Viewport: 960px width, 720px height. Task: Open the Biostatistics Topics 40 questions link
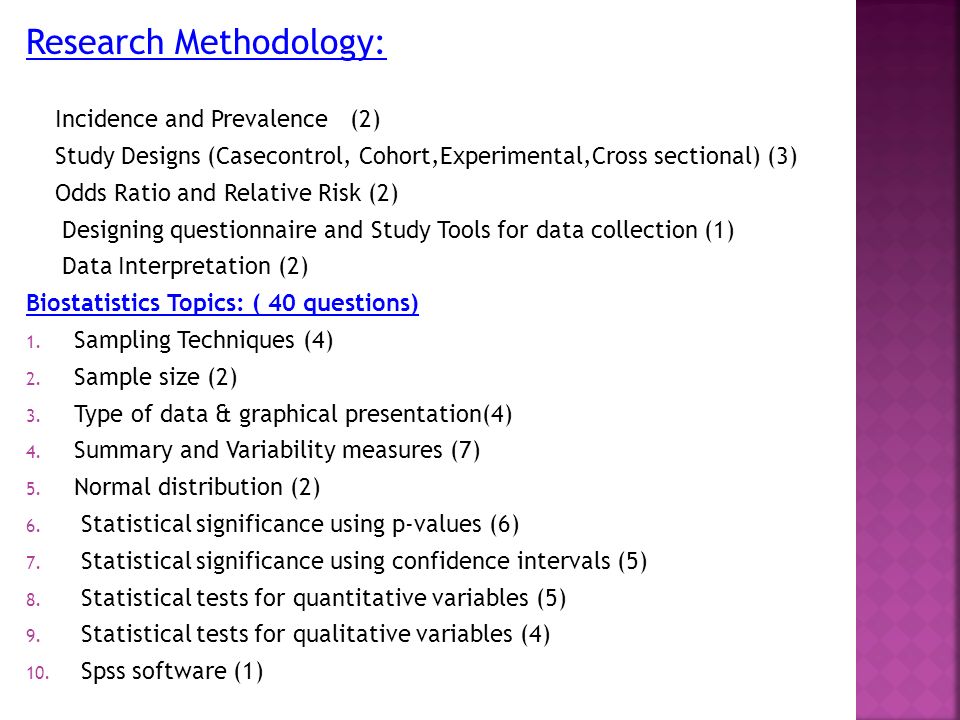pyautogui.click(x=222, y=303)
